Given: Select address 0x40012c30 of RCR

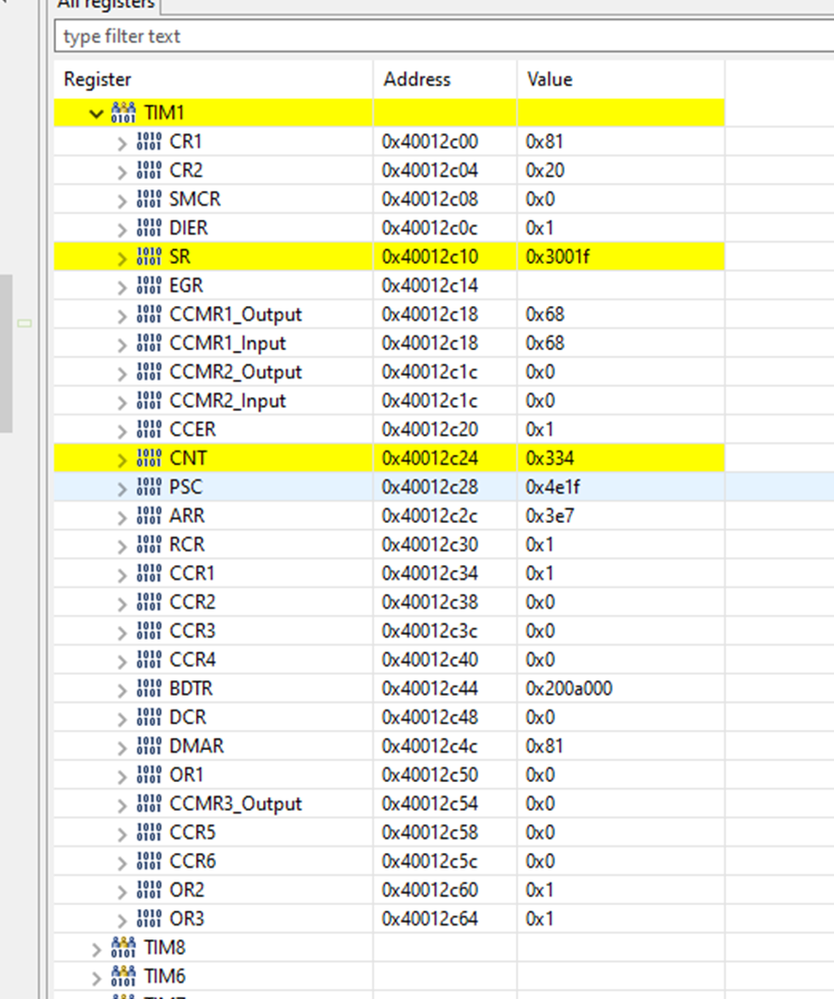Looking at the screenshot, I should click(x=430, y=545).
